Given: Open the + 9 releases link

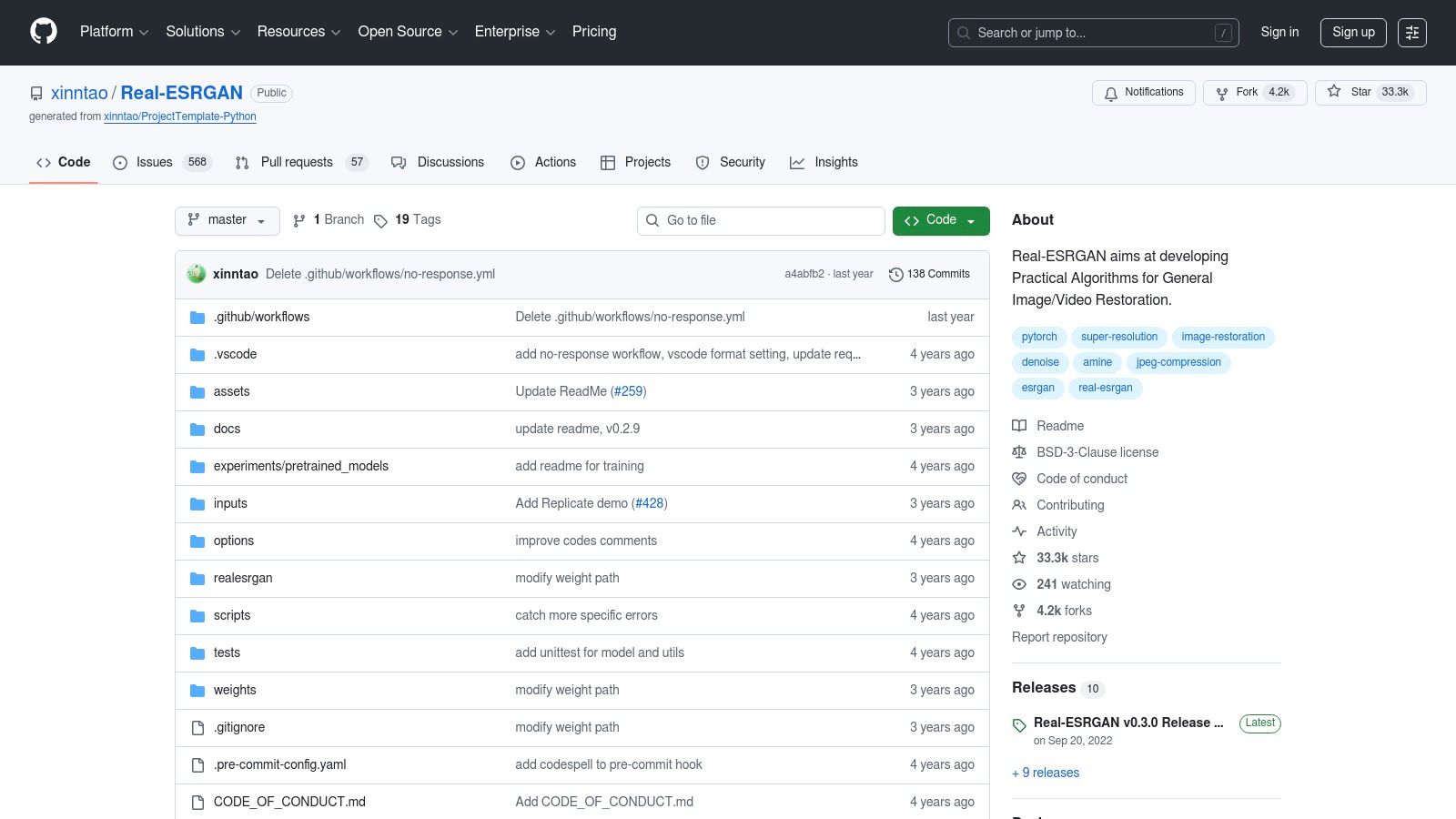Looking at the screenshot, I should point(1046,773).
